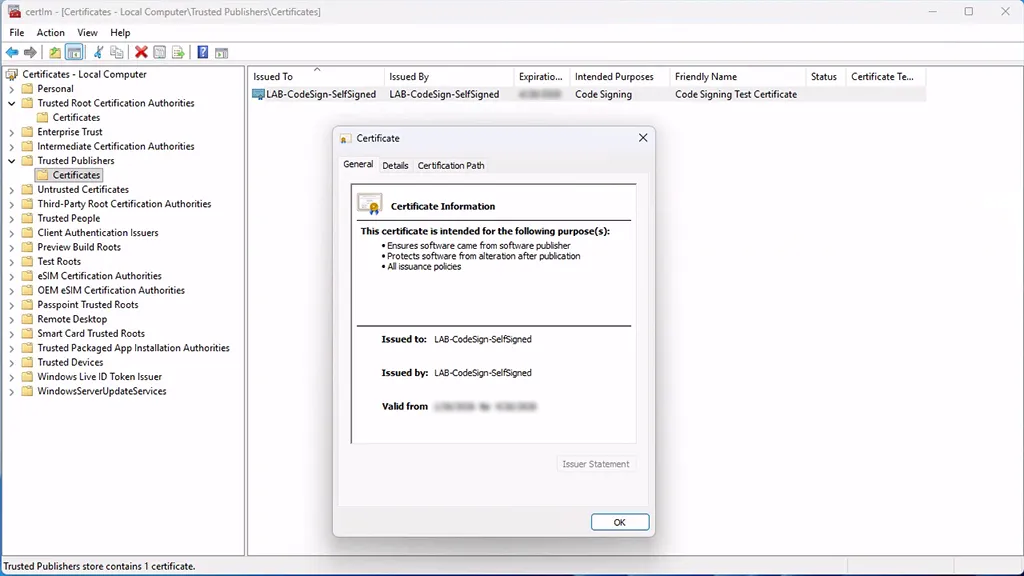Click the Certificates - Local Computer root icon
Image resolution: width=1024 pixels, height=576 pixels.
(12, 74)
